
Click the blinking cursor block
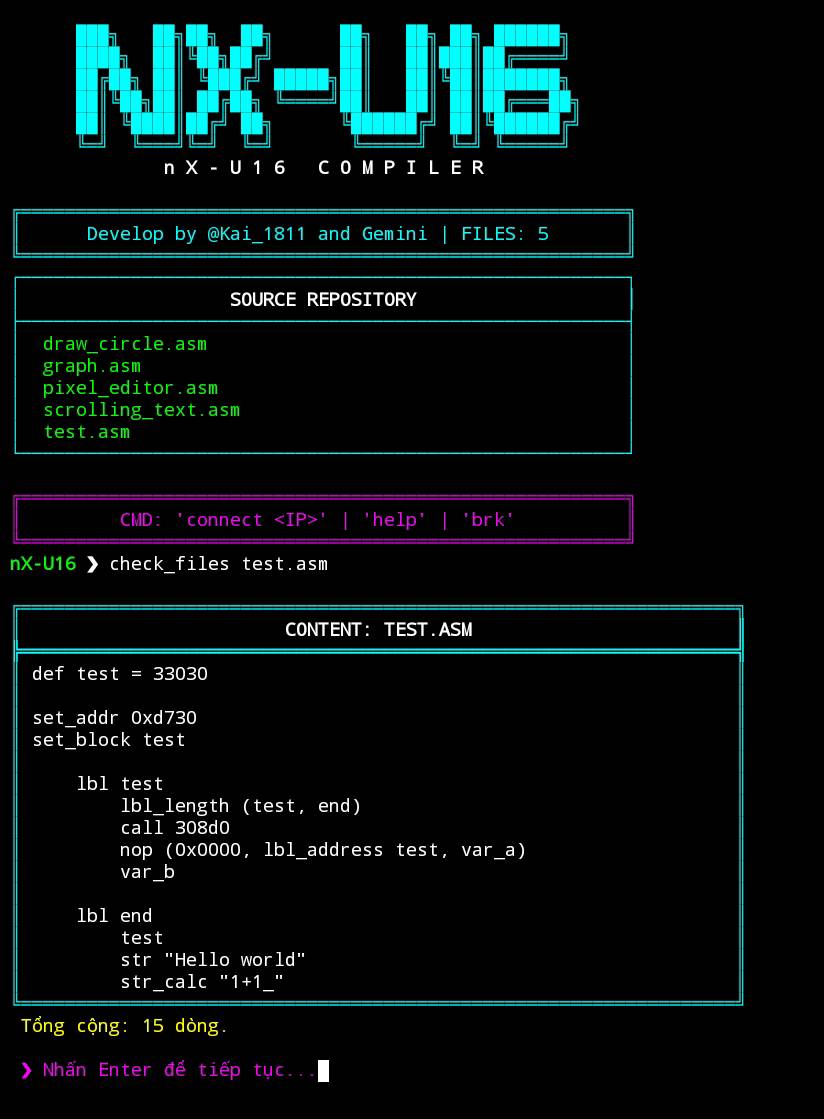click(323, 1071)
